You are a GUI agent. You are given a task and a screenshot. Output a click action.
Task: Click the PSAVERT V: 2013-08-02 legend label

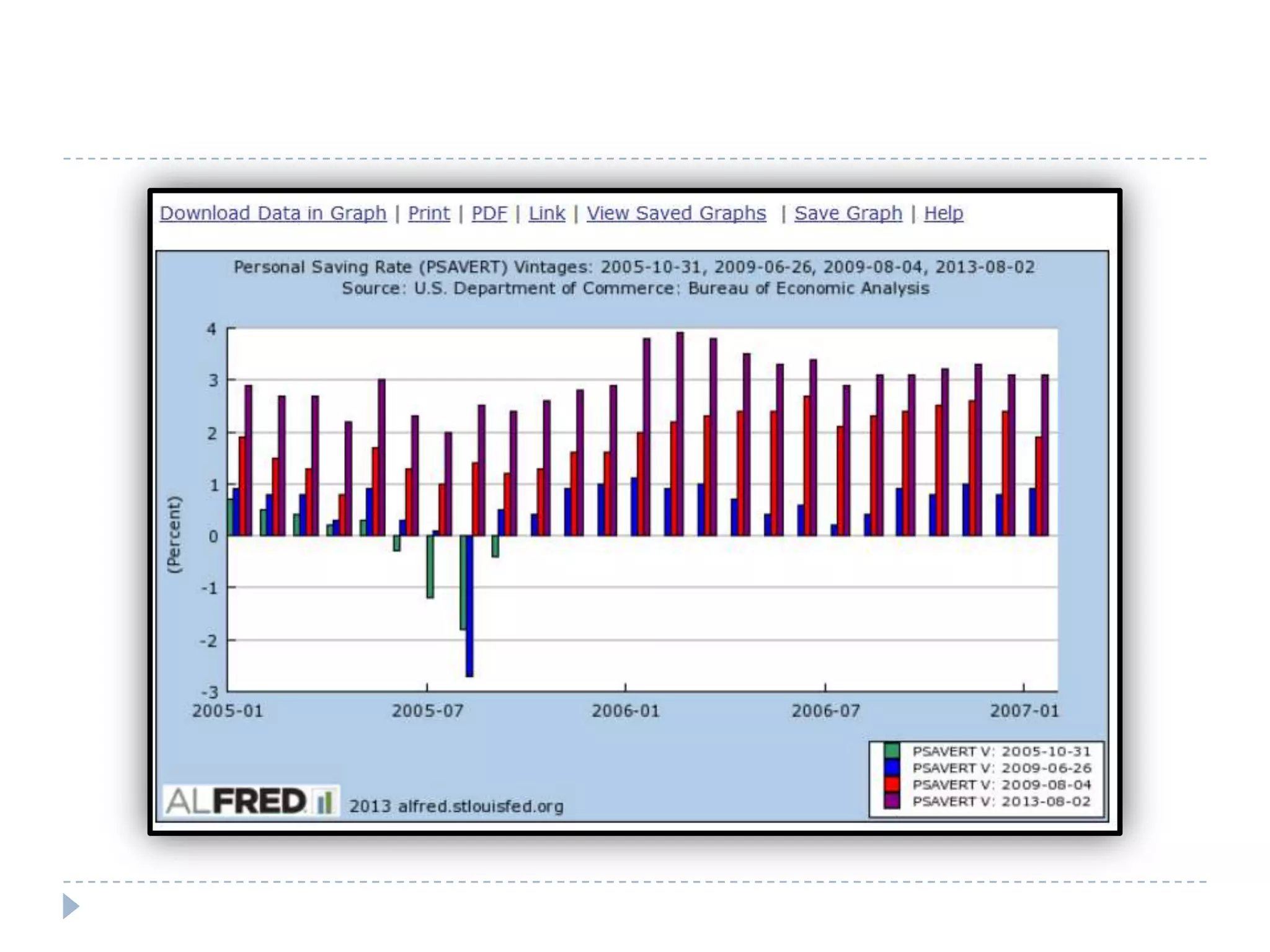point(1001,801)
